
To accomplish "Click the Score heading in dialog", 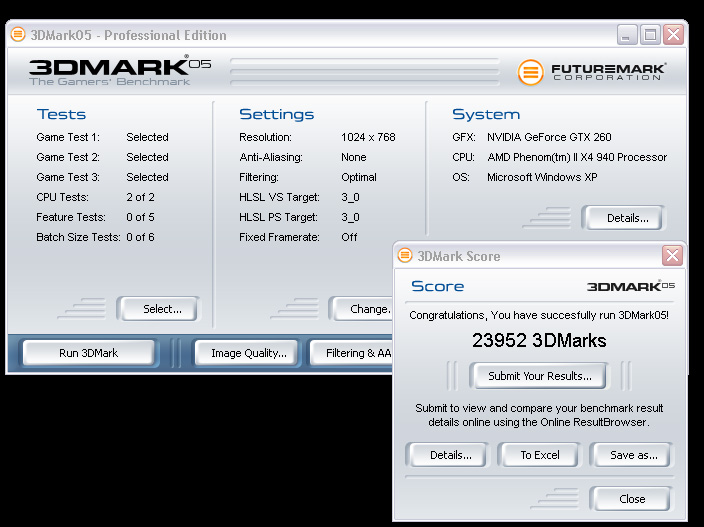I will pyautogui.click(x=437, y=286).
